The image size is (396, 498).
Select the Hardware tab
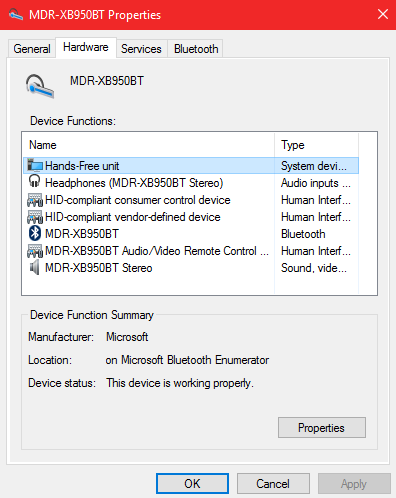(86, 47)
